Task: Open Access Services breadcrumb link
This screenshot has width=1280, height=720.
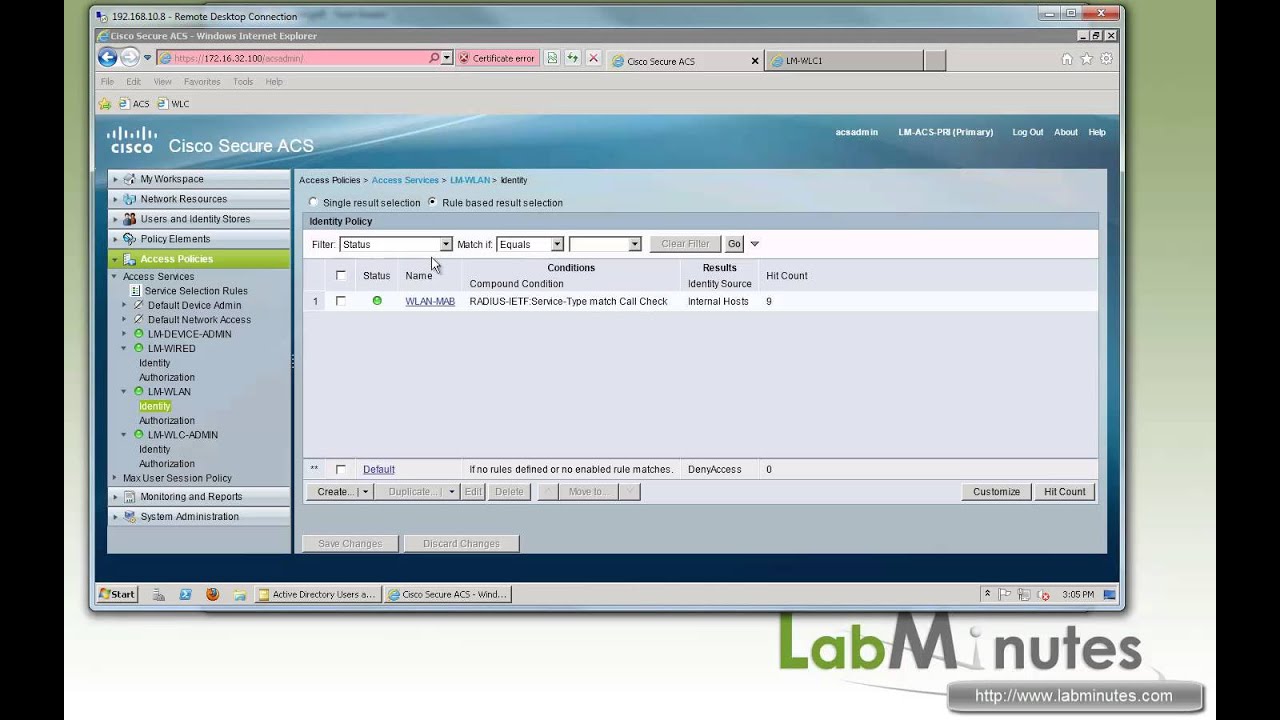Action: click(x=405, y=180)
